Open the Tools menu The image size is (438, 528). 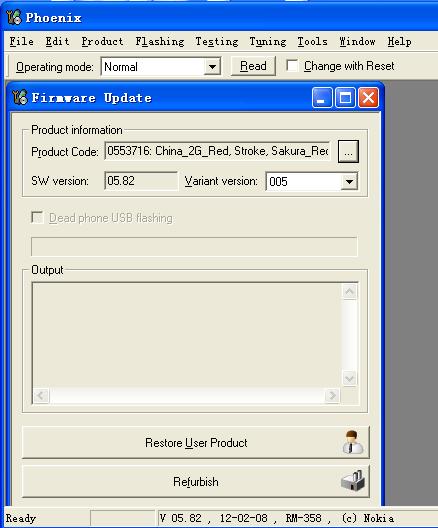(x=312, y=41)
